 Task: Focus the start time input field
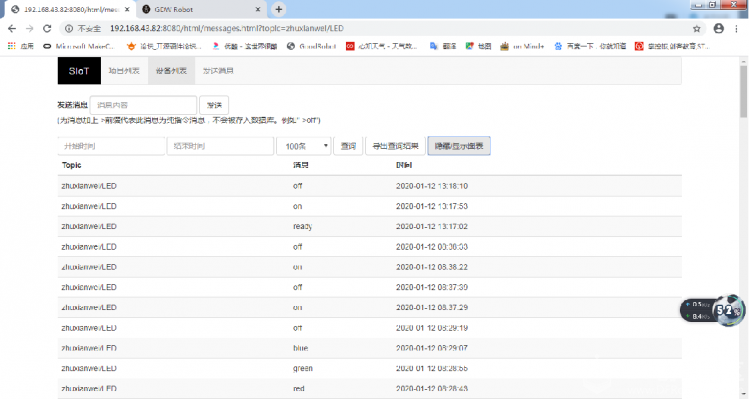point(111,146)
